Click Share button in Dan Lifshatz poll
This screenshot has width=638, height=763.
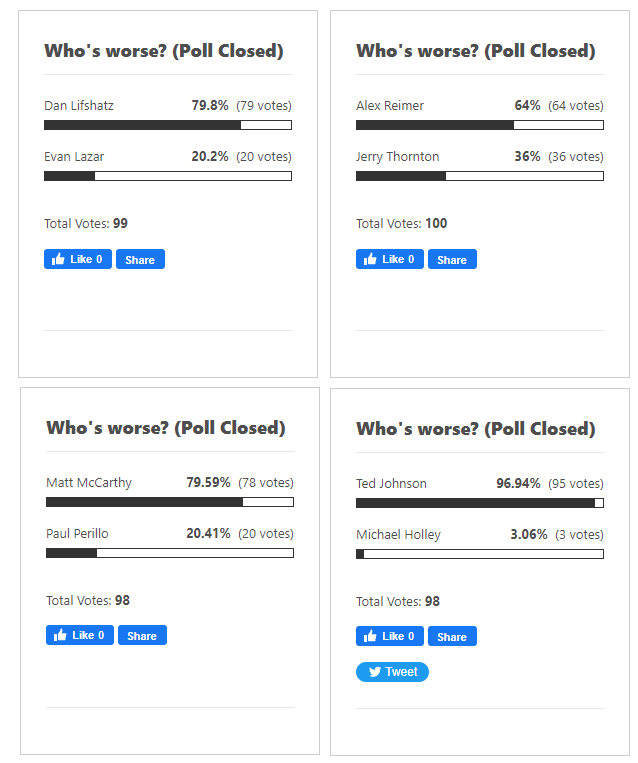[x=140, y=260]
